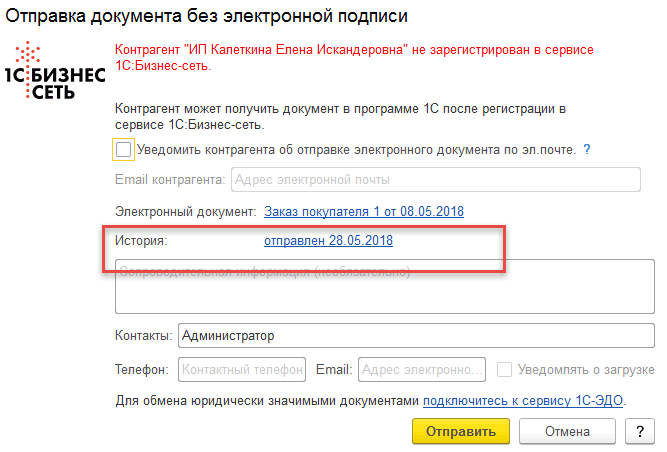This screenshot has width=667, height=452.
Task: Enable notifying counterparty by email checkbox
Action: pos(124,150)
